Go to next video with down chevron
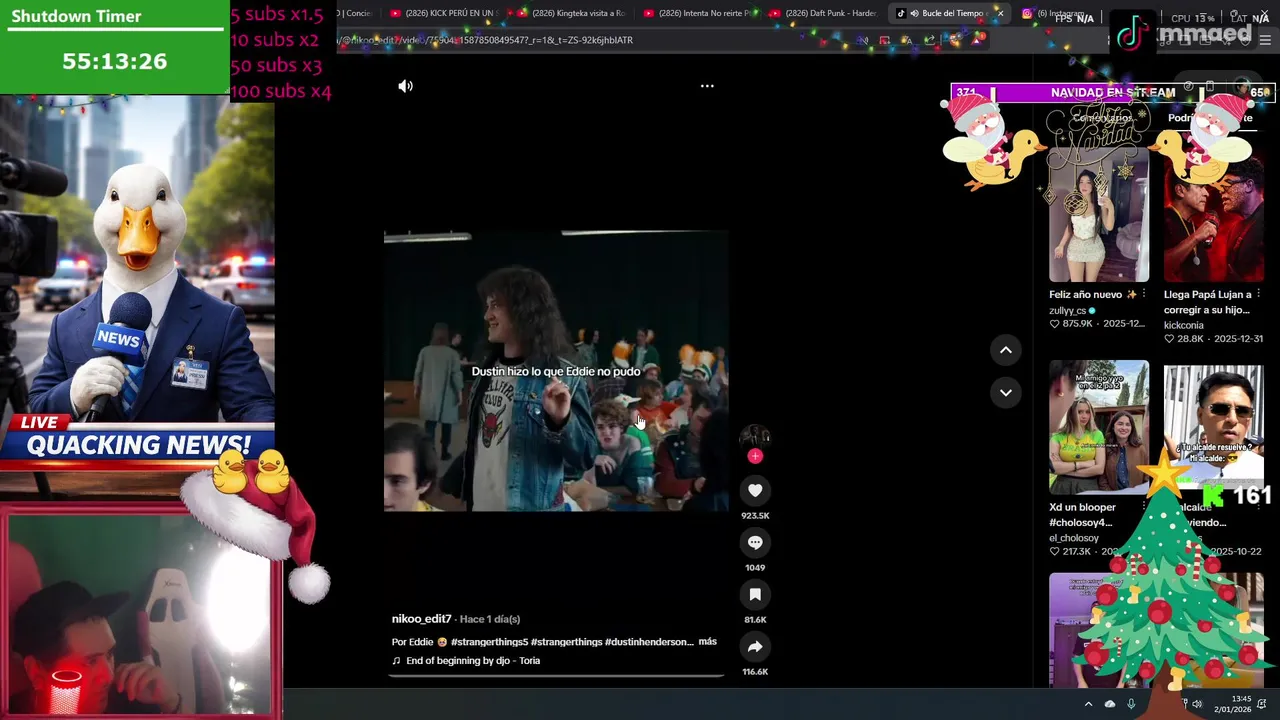Screen dimensions: 1280x720 (1006, 392)
